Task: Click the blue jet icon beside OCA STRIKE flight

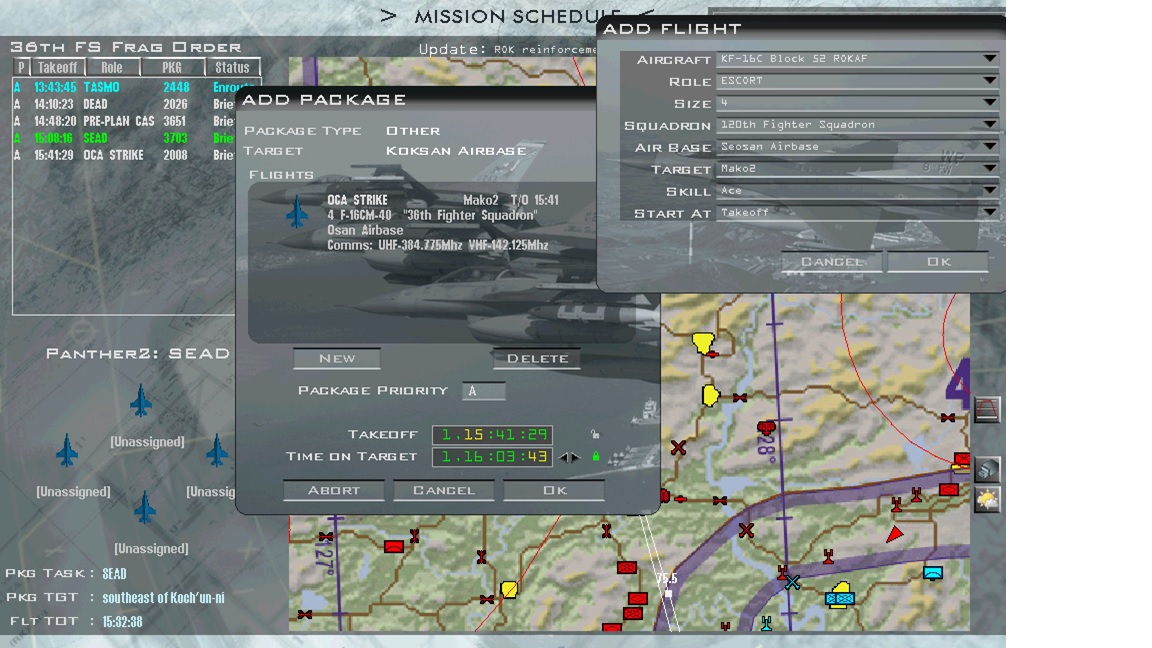Action: point(297,212)
